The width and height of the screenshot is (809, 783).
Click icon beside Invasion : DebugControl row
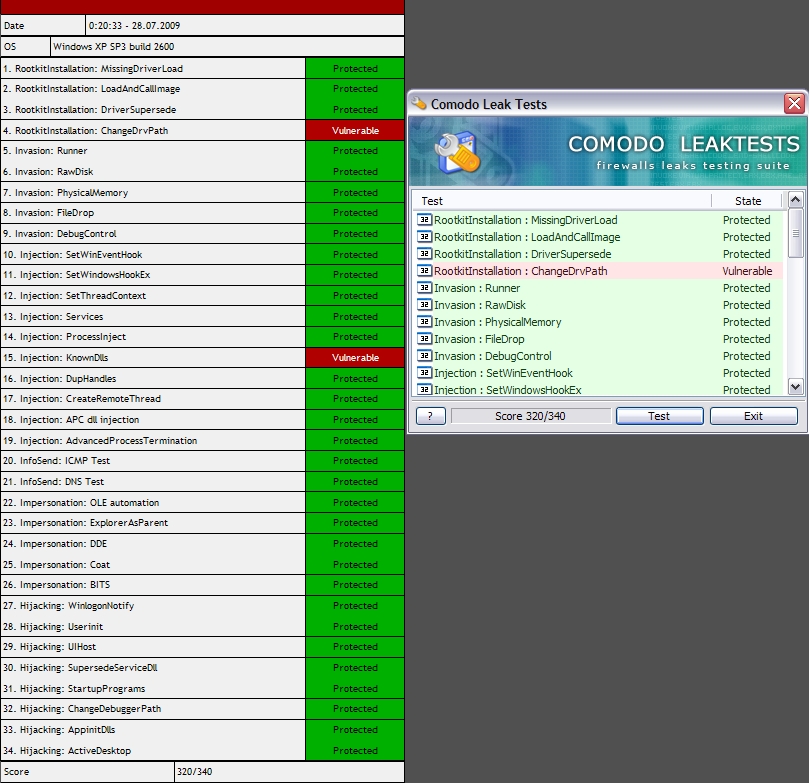(x=424, y=356)
